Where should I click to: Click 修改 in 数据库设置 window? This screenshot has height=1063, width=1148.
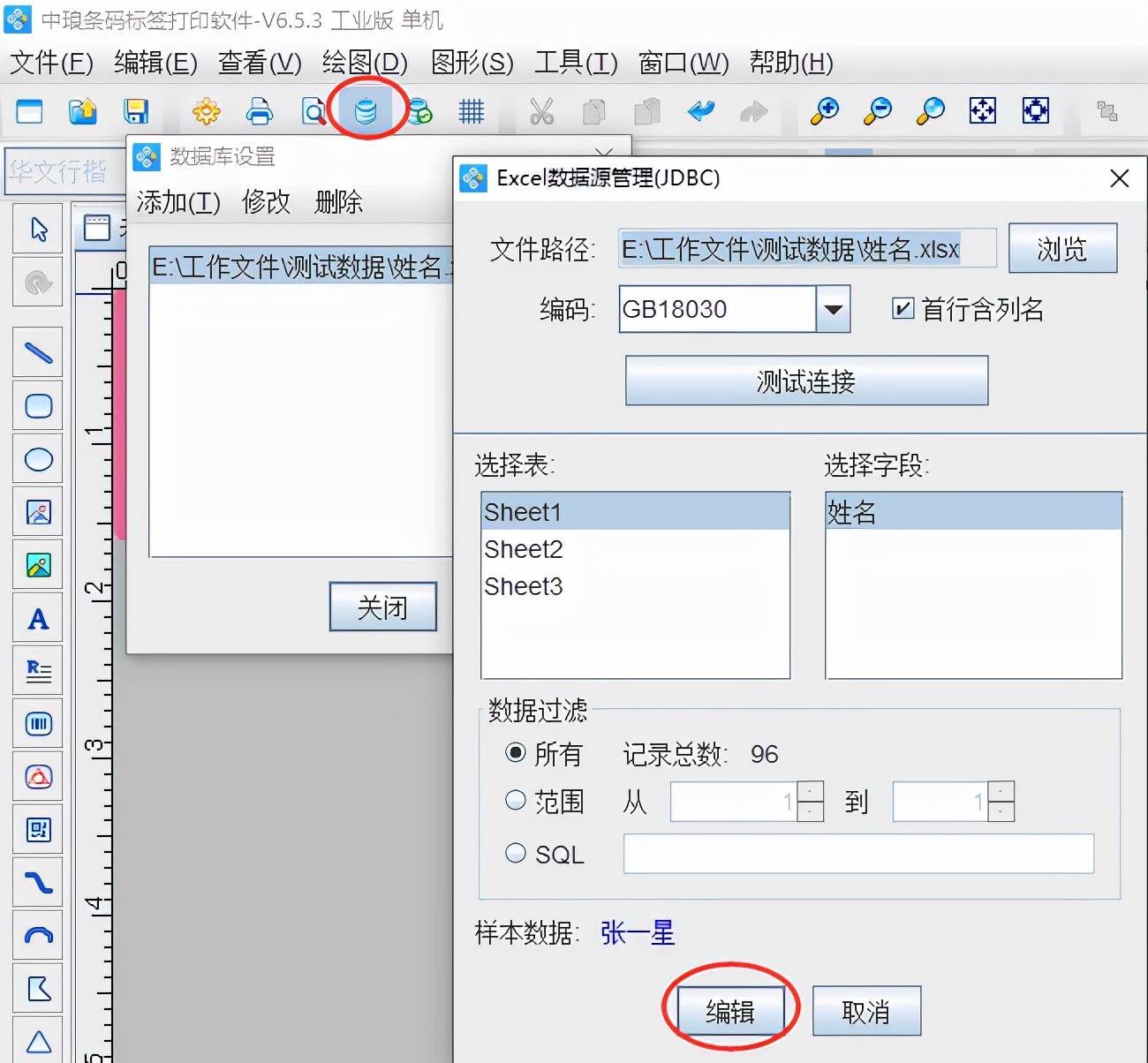coord(266,202)
